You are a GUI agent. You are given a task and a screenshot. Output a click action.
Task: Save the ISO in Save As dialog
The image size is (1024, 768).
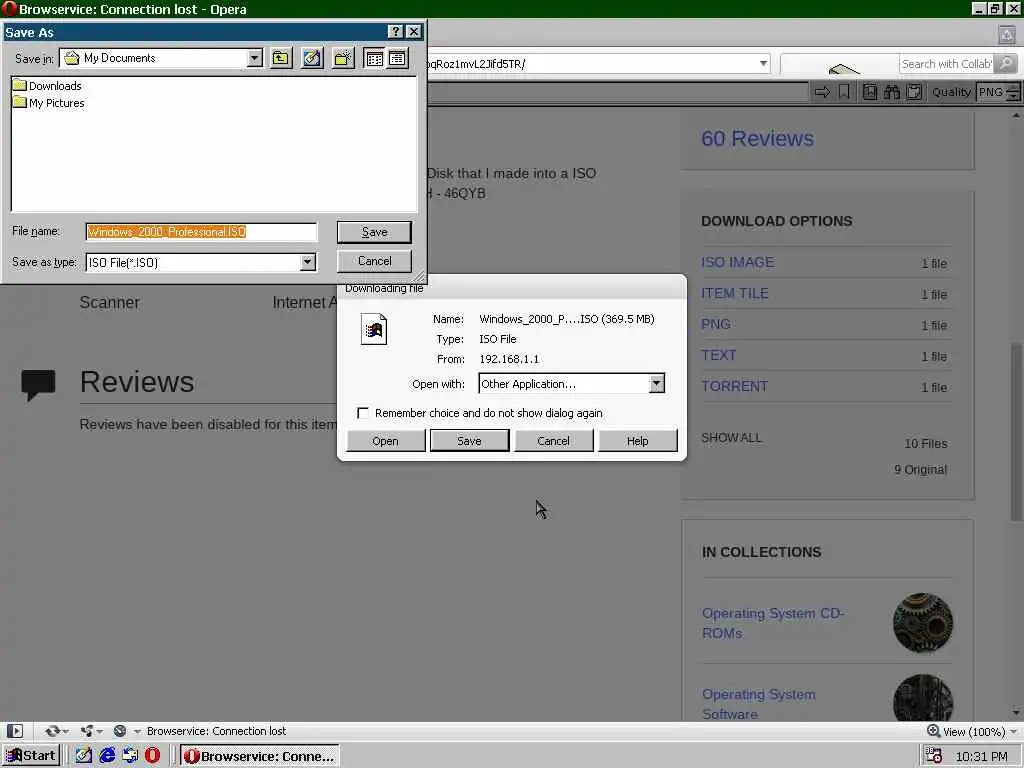[374, 232]
